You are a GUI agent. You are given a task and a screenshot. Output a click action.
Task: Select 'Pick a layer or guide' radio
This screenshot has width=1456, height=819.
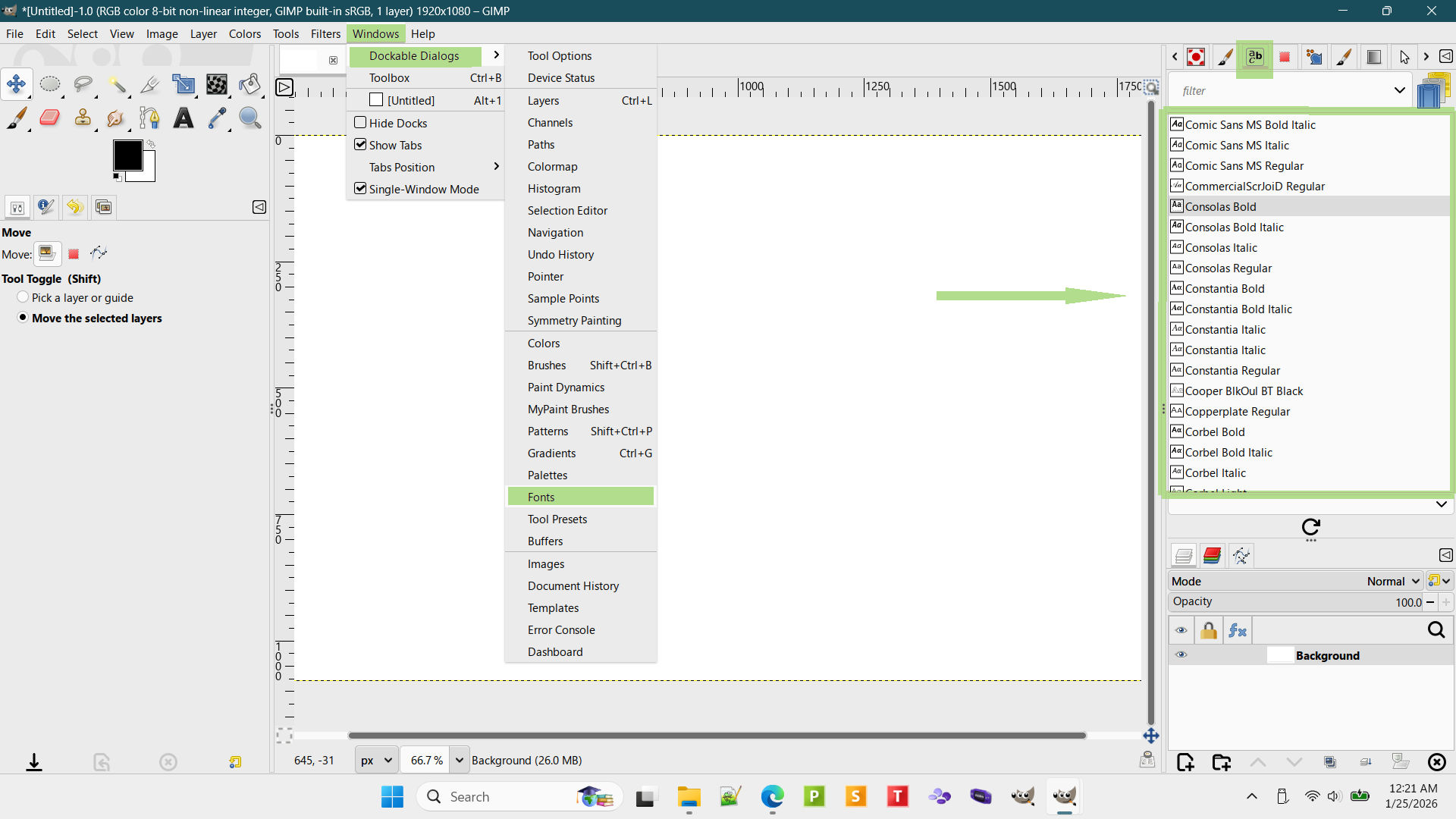pyautogui.click(x=23, y=297)
